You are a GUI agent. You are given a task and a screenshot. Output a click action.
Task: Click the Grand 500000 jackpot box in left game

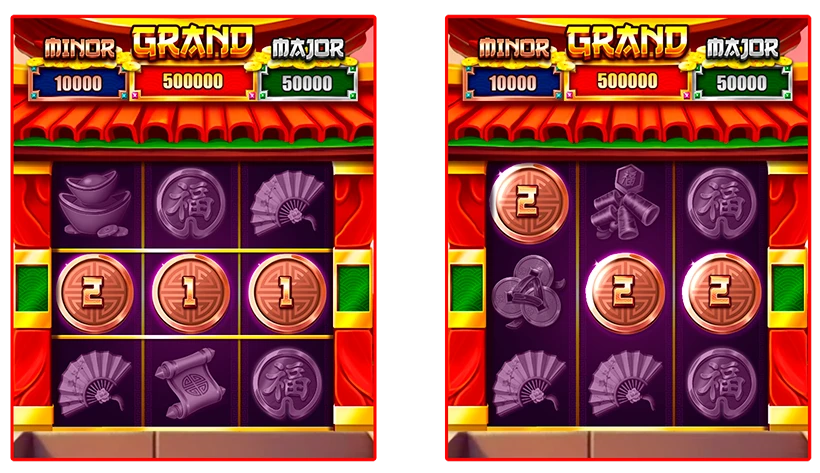pyautogui.click(x=192, y=82)
